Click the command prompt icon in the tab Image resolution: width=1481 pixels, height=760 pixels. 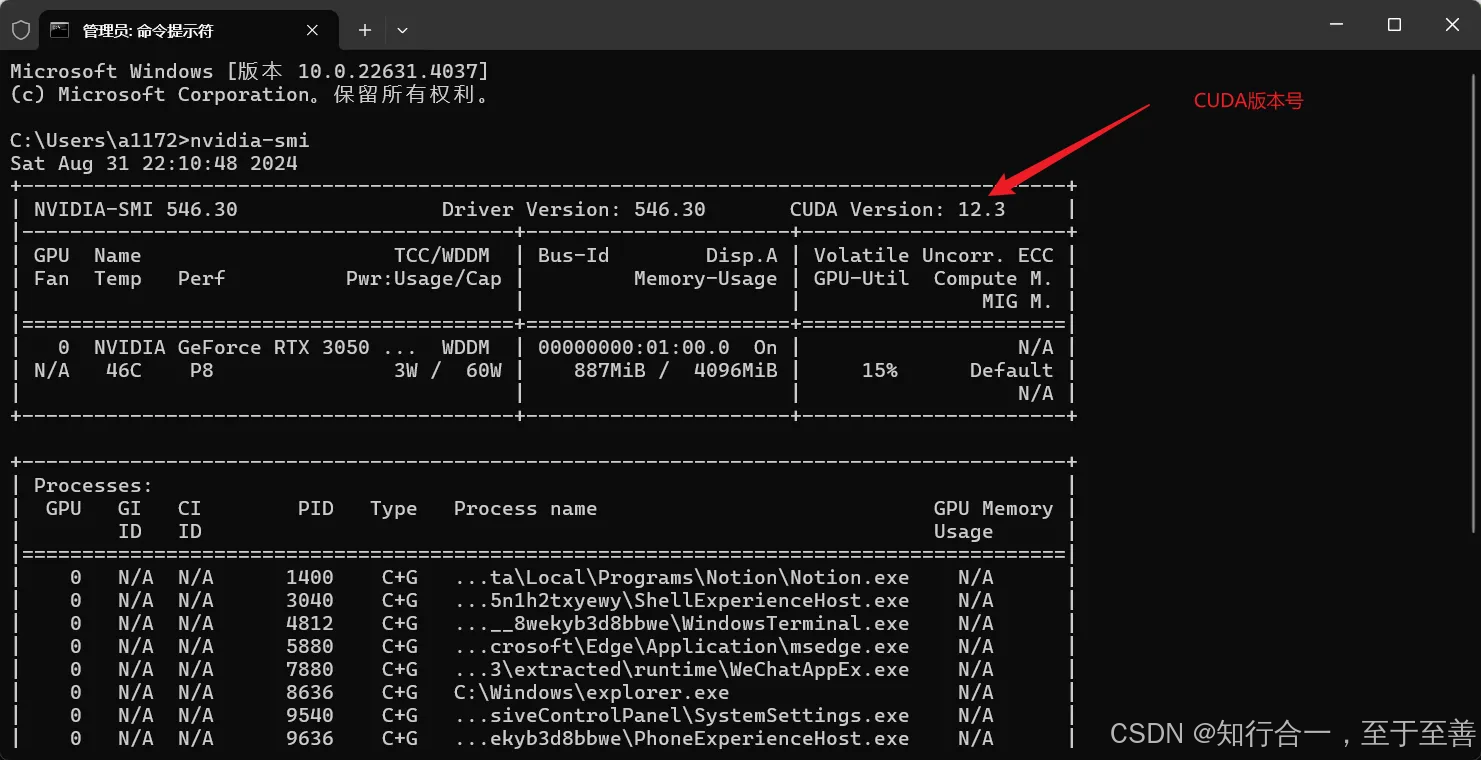click(x=60, y=30)
